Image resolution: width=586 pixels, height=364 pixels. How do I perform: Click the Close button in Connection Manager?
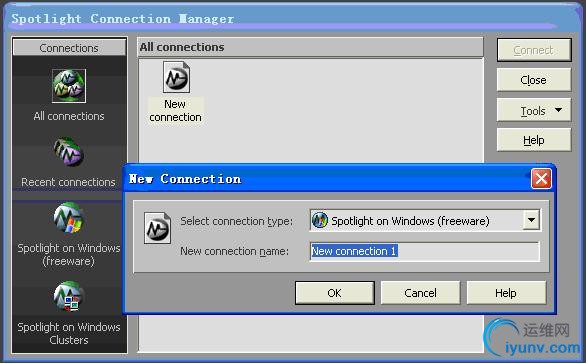coord(534,80)
